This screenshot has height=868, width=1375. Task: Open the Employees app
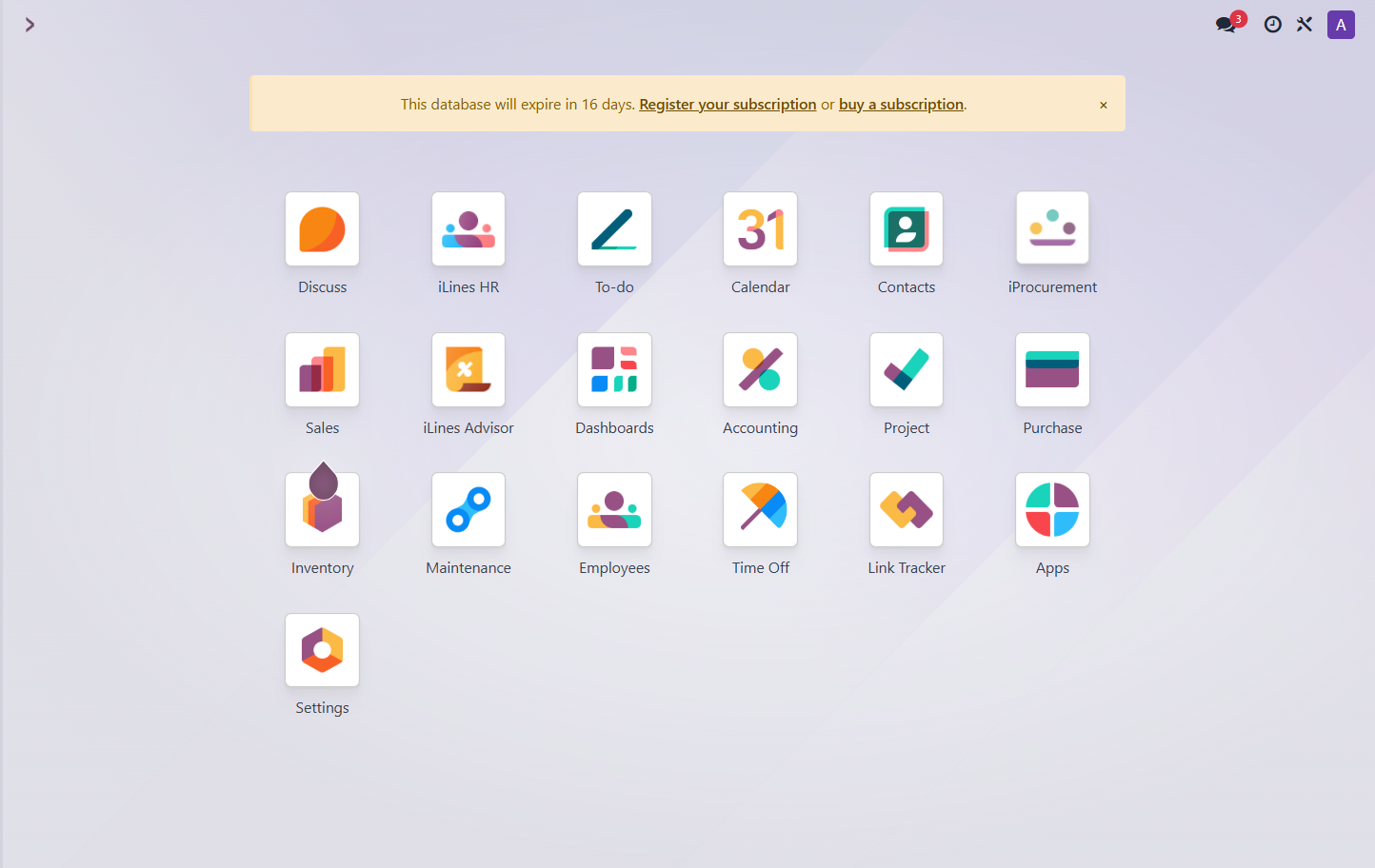coord(614,510)
